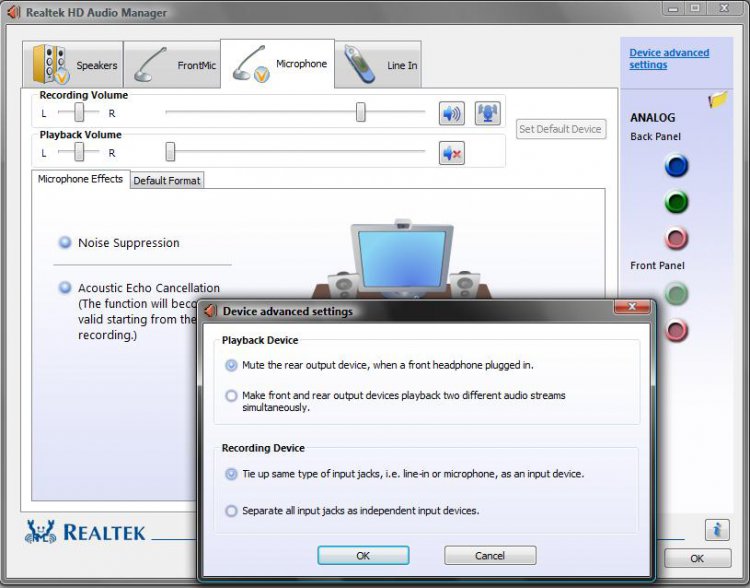The image size is (750, 588).
Task: Mute the recording volume speaker icon
Action: (452, 114)
